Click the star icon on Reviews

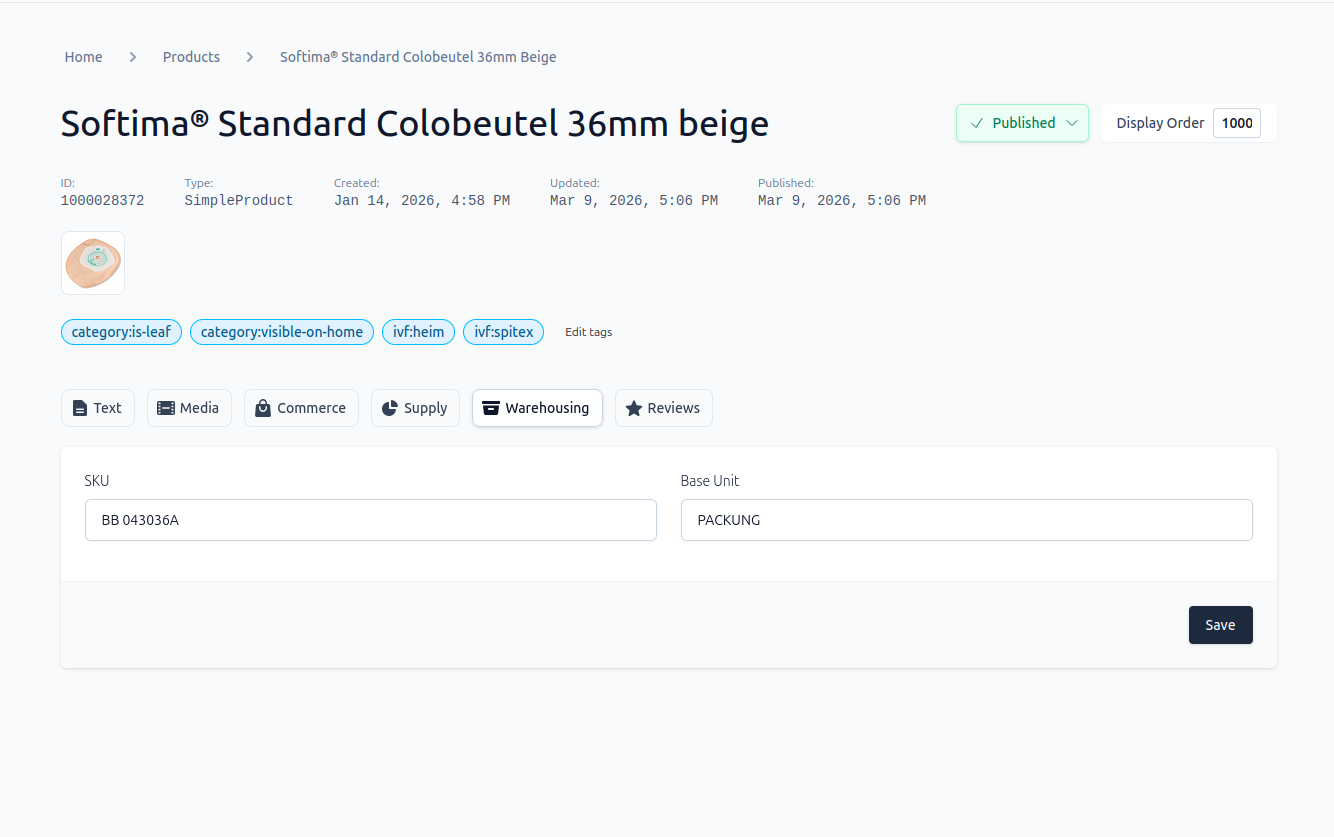(x=634, y=408)
